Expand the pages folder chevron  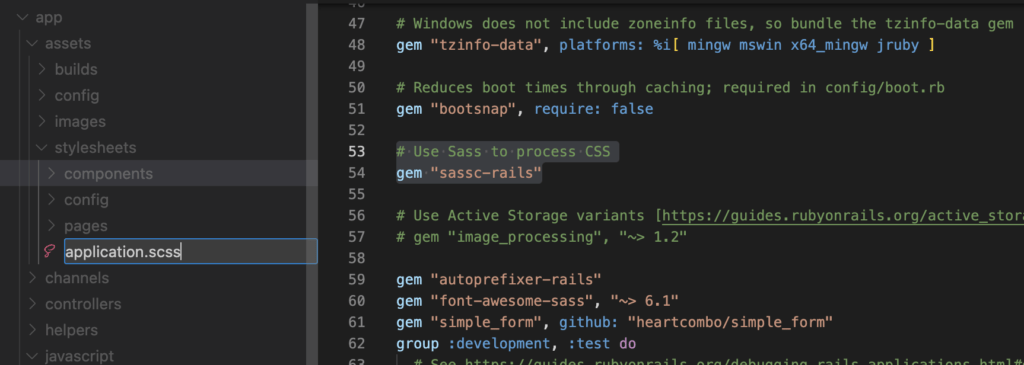tap(52, 226)
